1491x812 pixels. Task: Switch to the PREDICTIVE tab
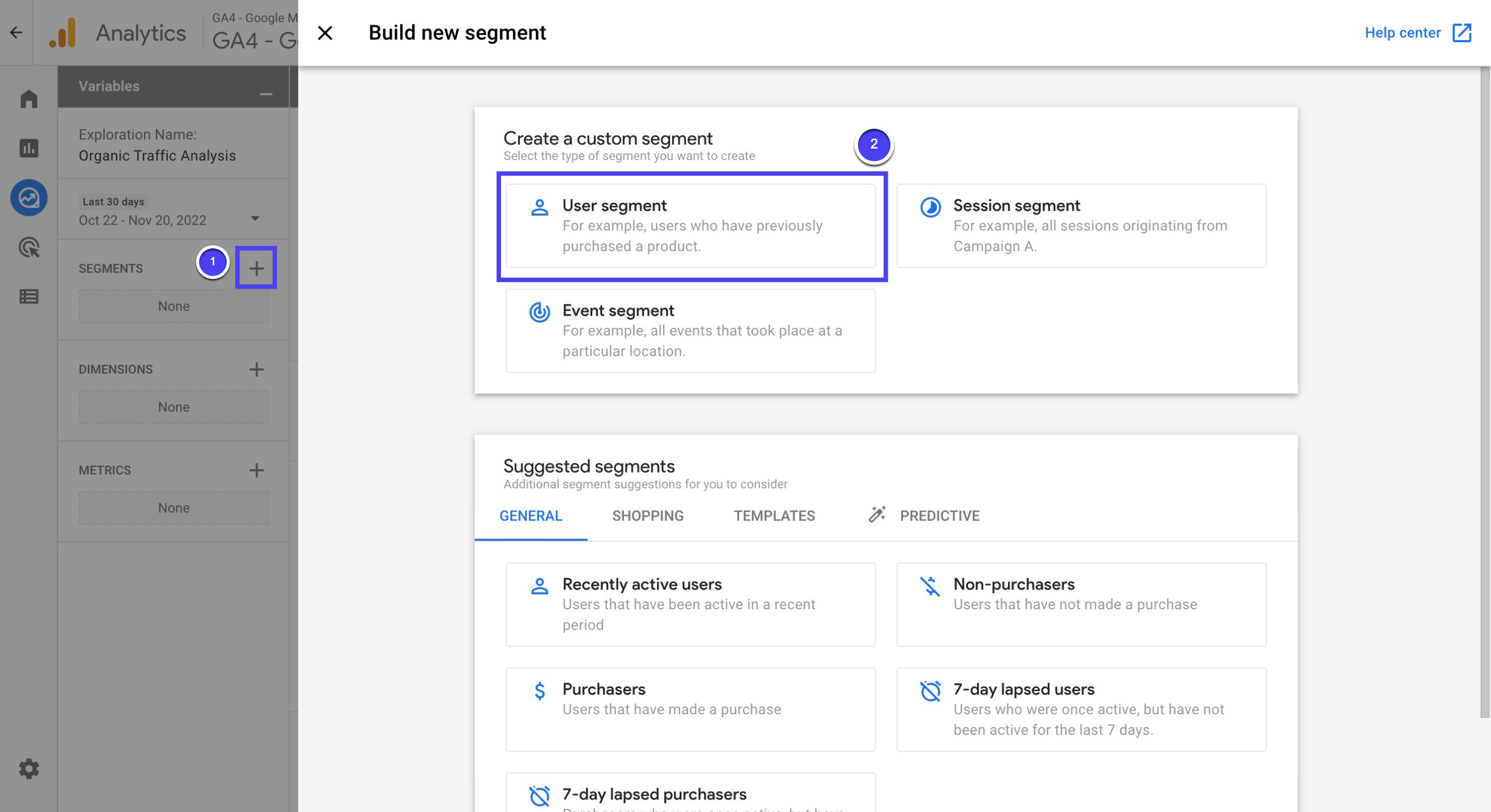coord(939,515)
